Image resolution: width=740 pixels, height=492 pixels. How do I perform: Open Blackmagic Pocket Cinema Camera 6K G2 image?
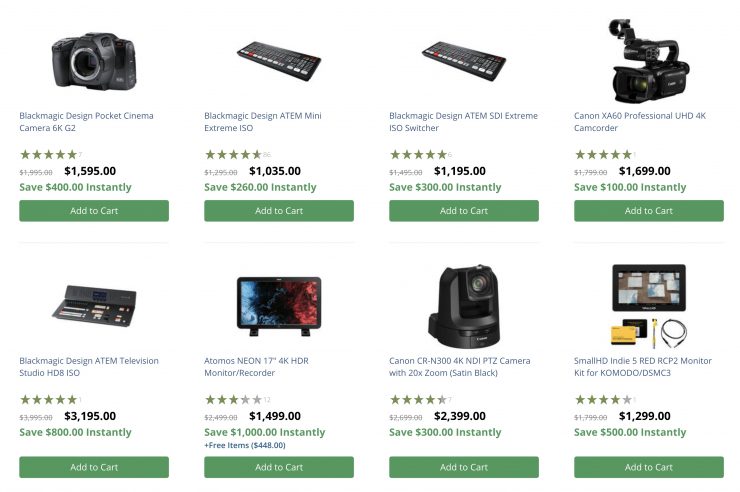point(93,60)
